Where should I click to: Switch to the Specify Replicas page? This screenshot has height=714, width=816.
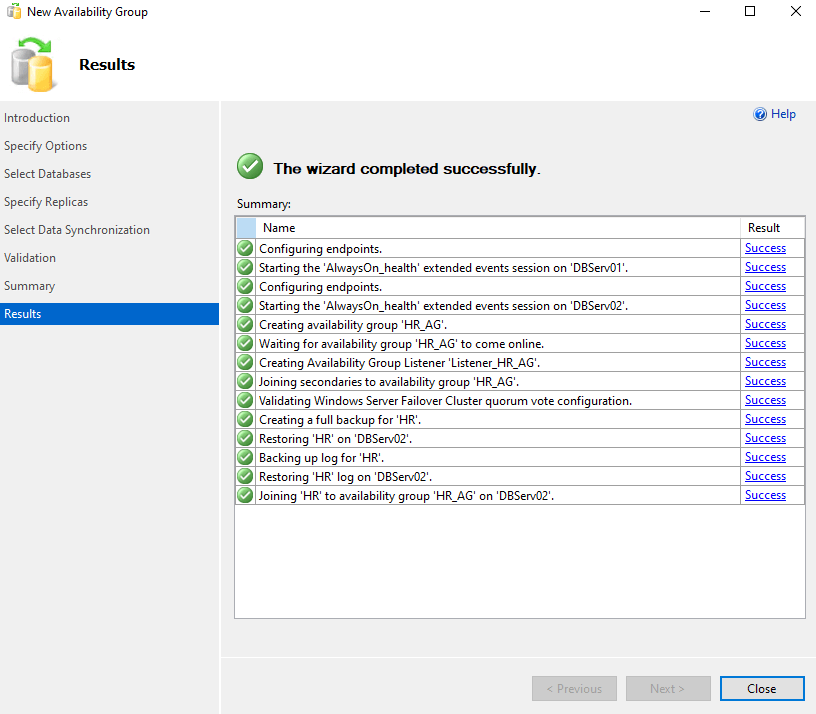point(46,202)
